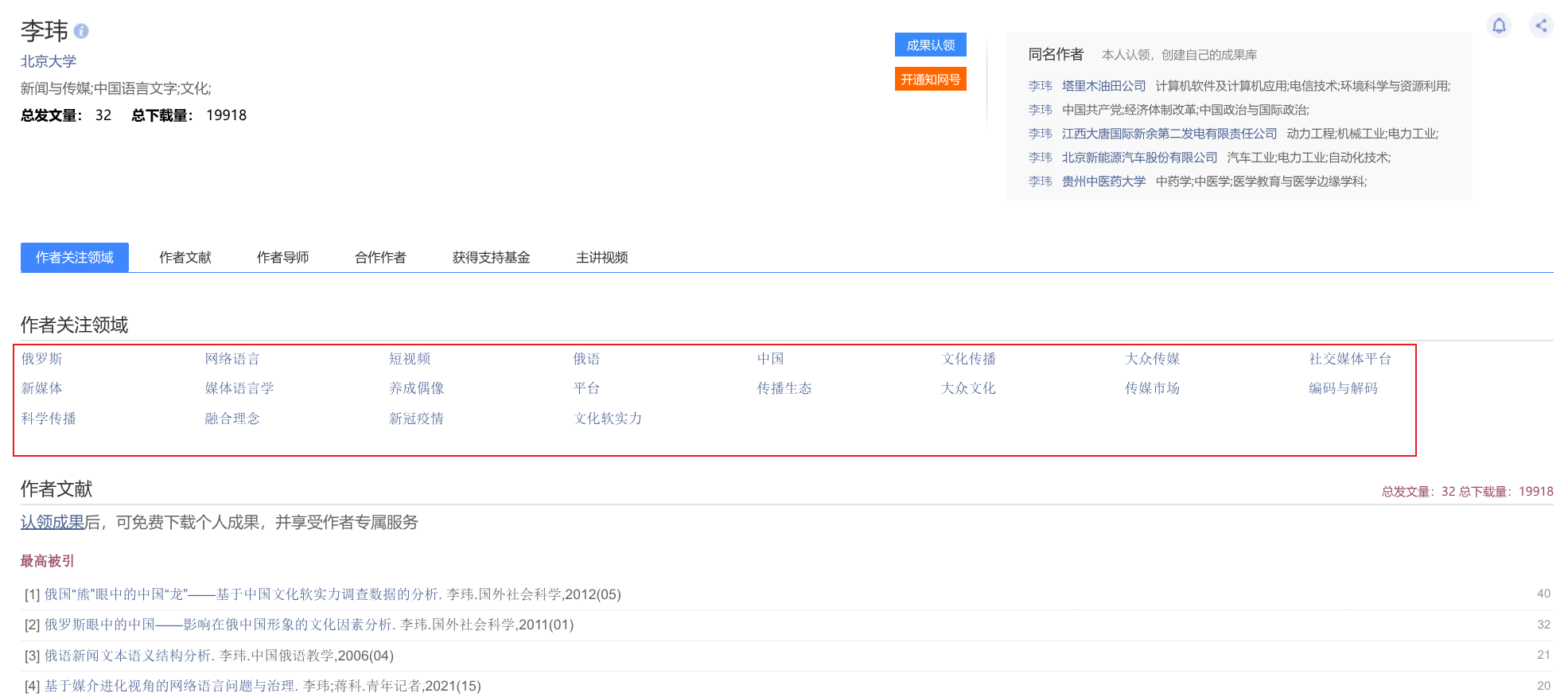This screenshot has height=697, width=1568.
Task: Click the 文化软实力 keyword
Action: (608, 419)
